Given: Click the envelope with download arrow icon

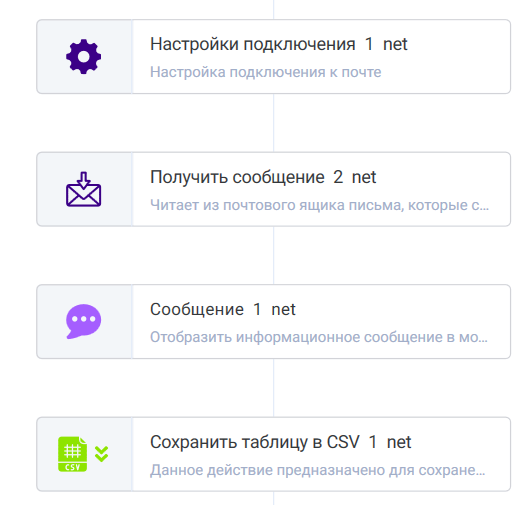Looking at the screenshot, I should pos(83,189).
